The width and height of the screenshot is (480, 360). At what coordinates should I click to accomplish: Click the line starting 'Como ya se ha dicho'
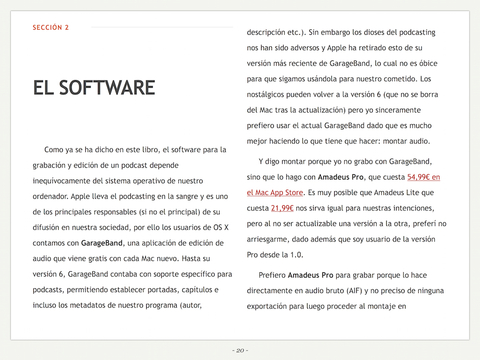pyautogui.click(x=135, y=150)
